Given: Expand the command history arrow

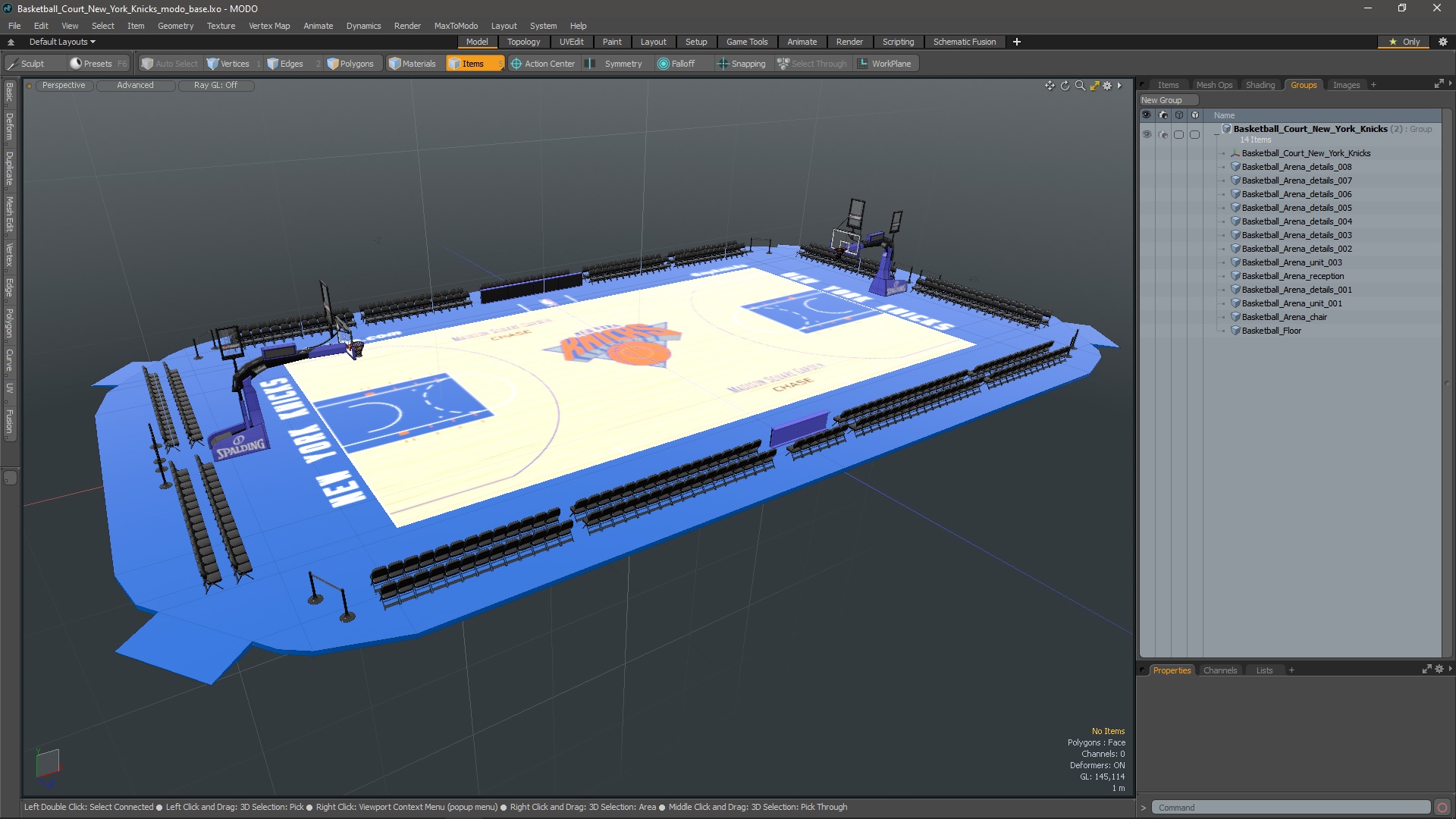Looking at the screenshot, I should pyautogui.click(x=1144, y=808).
